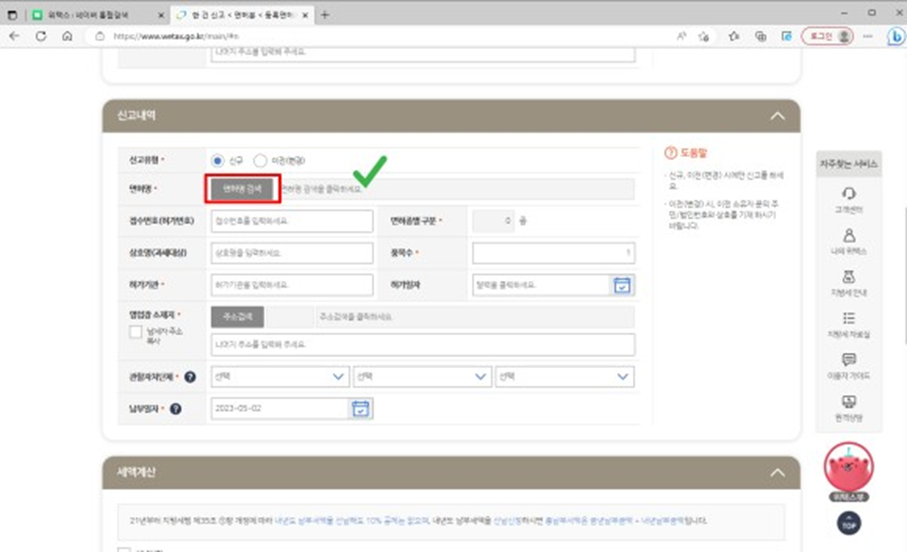Click the TOP scroll-to-top button
The image size is (907, 552).
click(x=848, y=523)
